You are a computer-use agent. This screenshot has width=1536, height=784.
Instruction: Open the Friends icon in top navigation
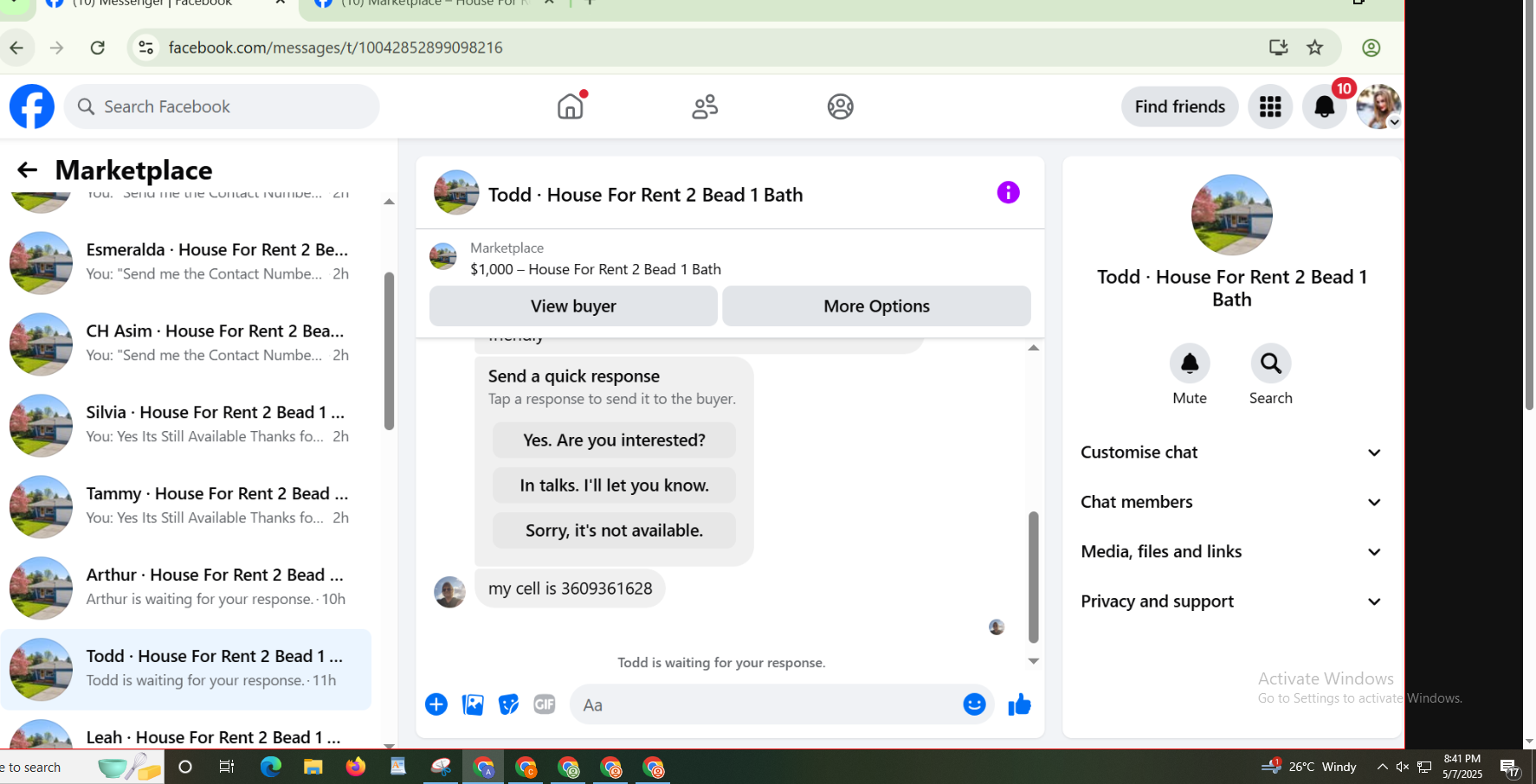pyautogui.click(x=705, y=106)
